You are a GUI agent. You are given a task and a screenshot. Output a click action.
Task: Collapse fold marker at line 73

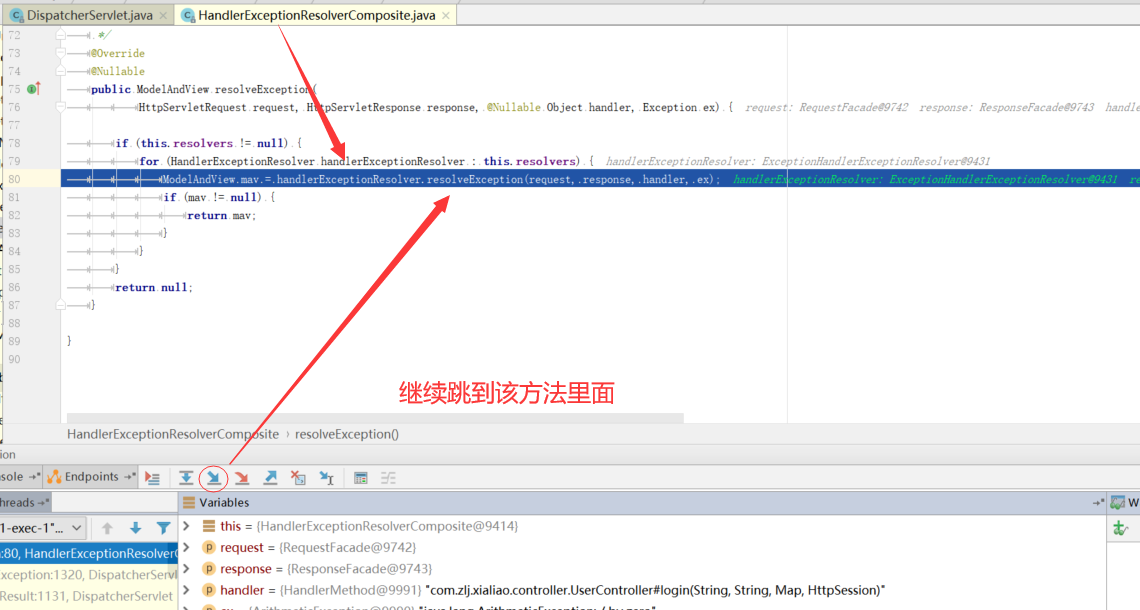click(x=61, y=53)
